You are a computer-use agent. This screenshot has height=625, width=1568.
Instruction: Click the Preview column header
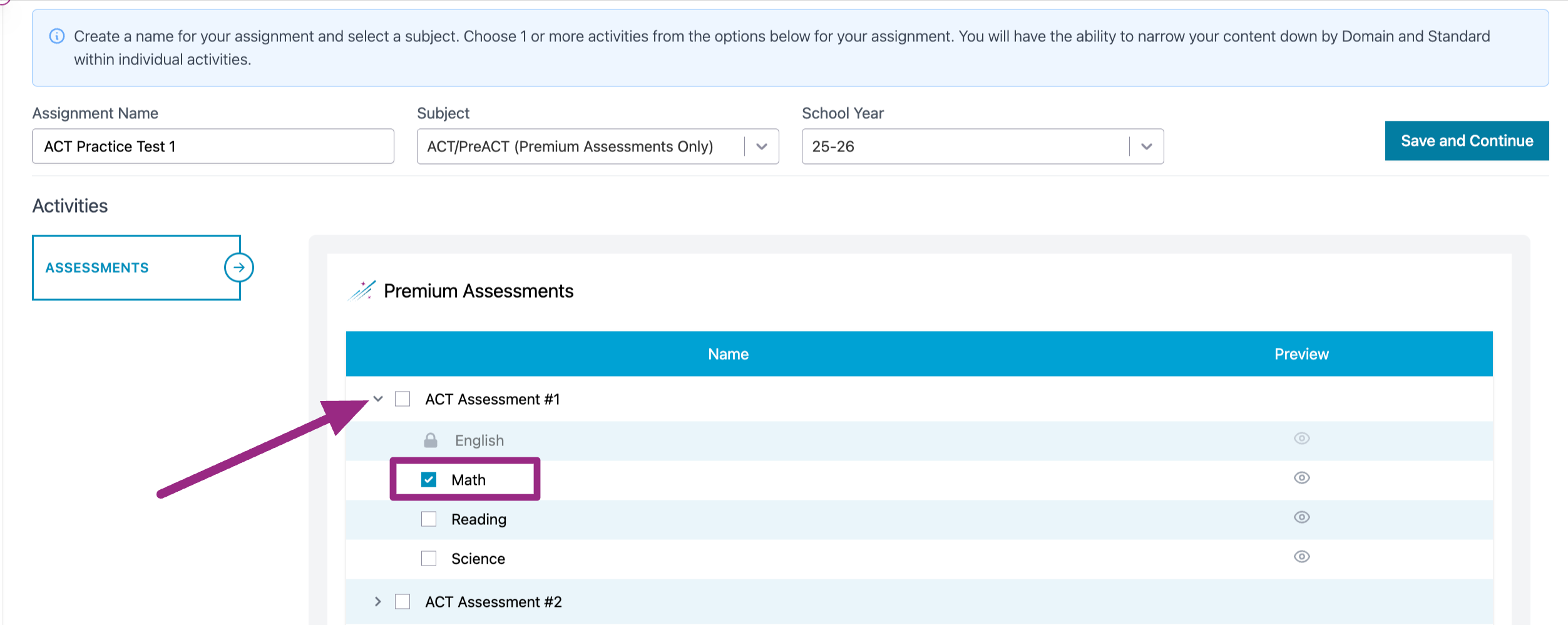[1301, 354]
